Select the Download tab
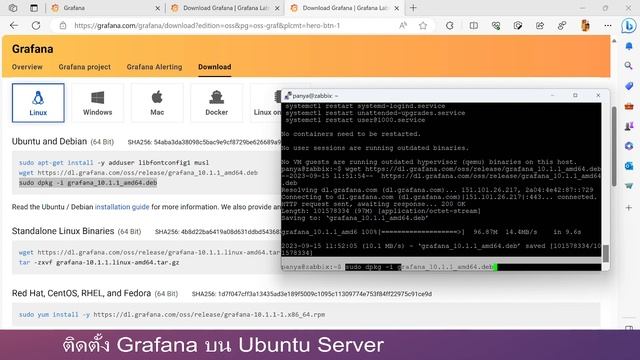 pos(215,67)
